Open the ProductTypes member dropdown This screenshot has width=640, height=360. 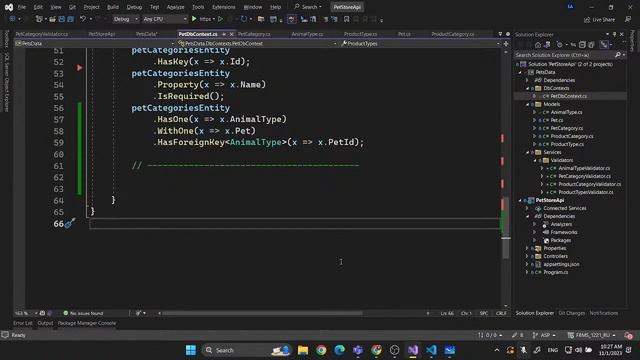420,43
